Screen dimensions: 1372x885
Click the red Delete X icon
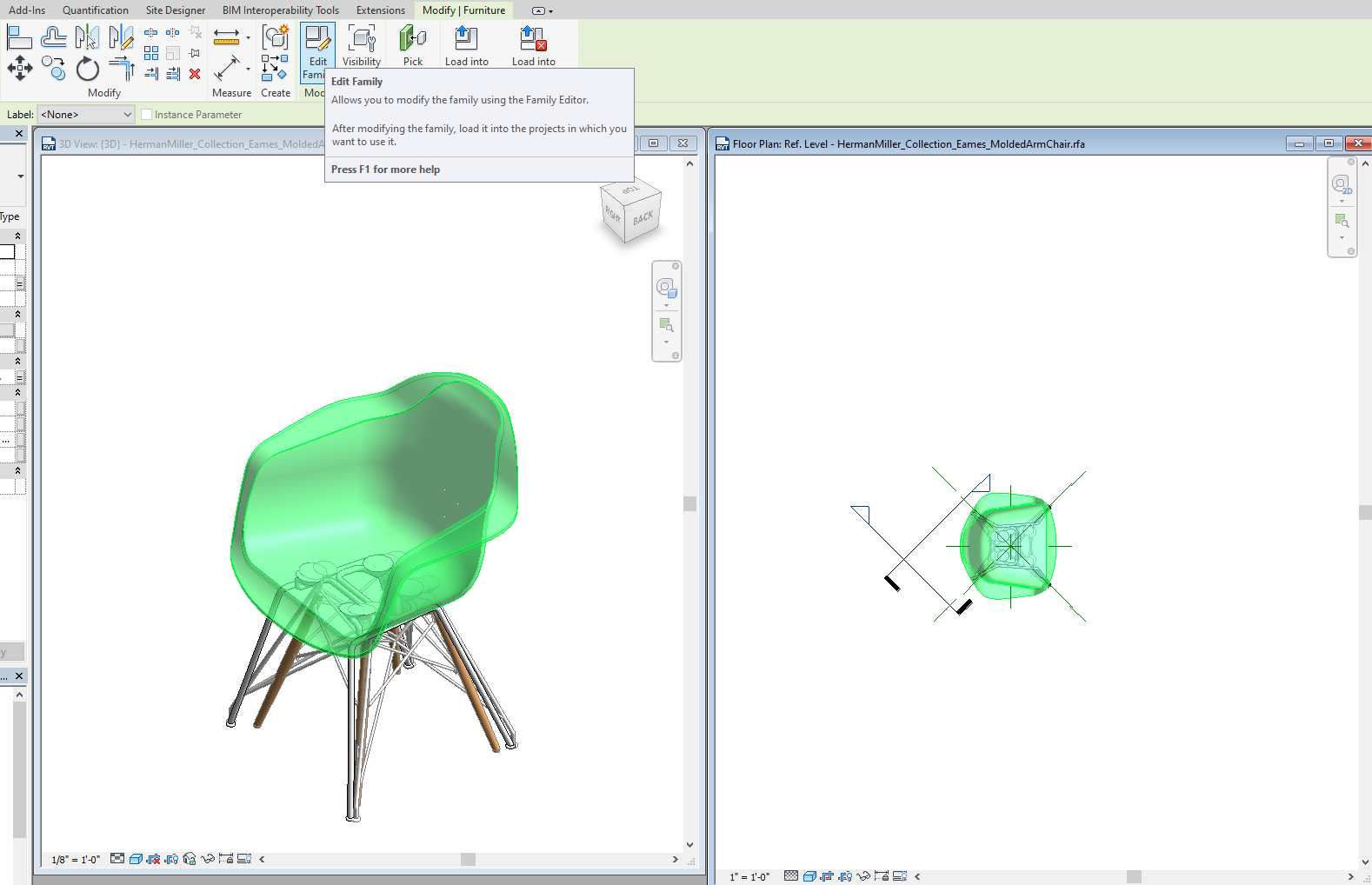(x=195, y=74)
